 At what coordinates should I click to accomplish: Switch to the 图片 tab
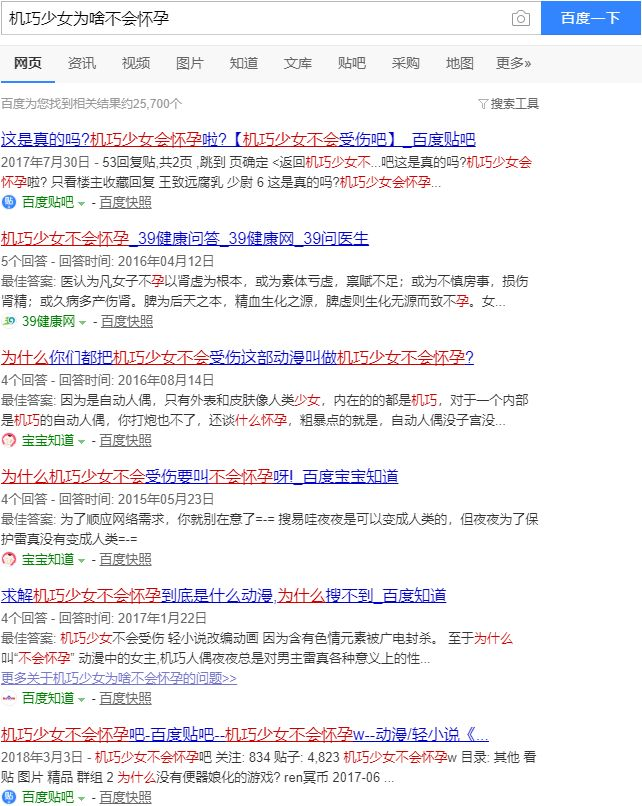(x=190, y=63)
